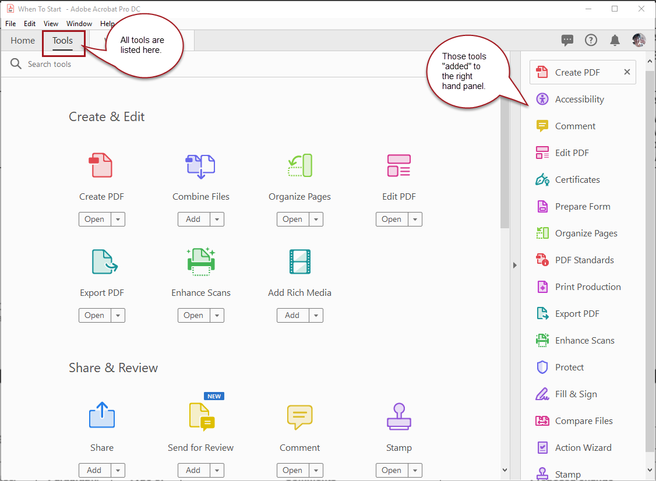Click the Enhance Scans tool icon in the main grid

point(201,262)
